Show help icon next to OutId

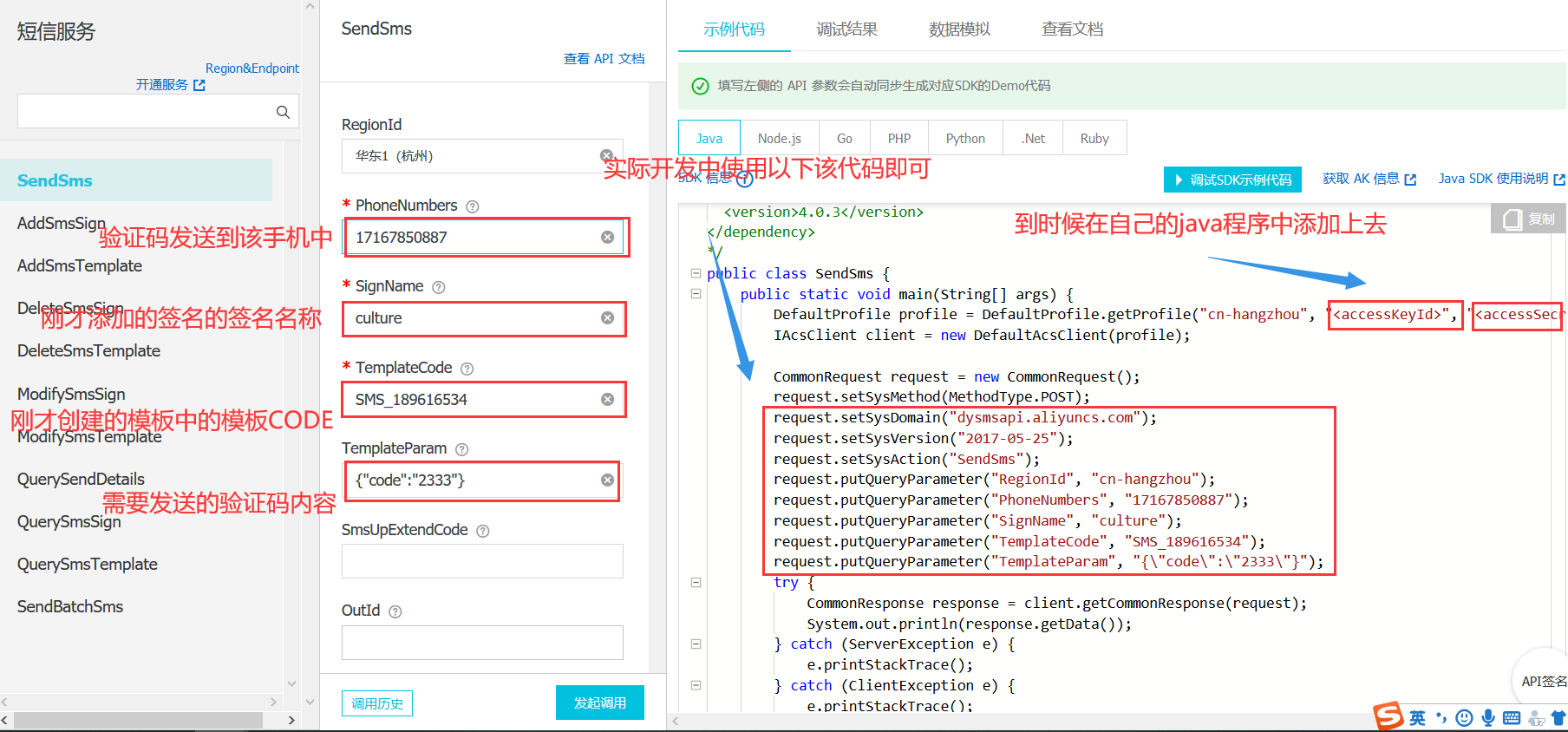click(x=395, y=611)
